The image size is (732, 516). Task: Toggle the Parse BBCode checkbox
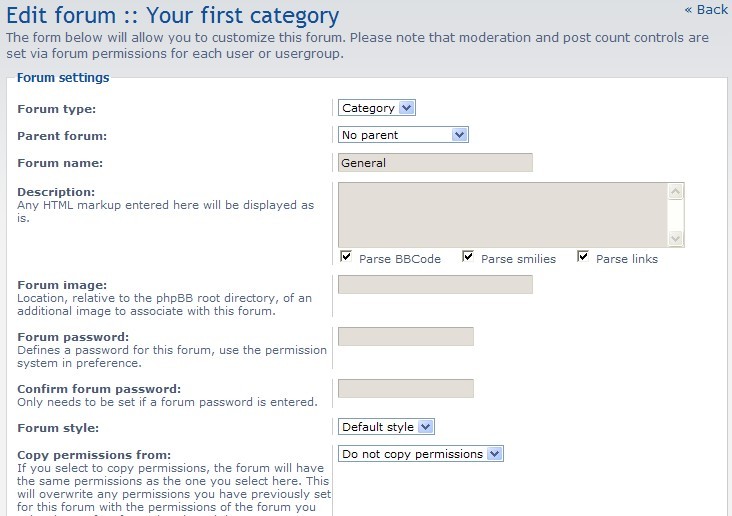pyautogui.click(x=346, y=257)
